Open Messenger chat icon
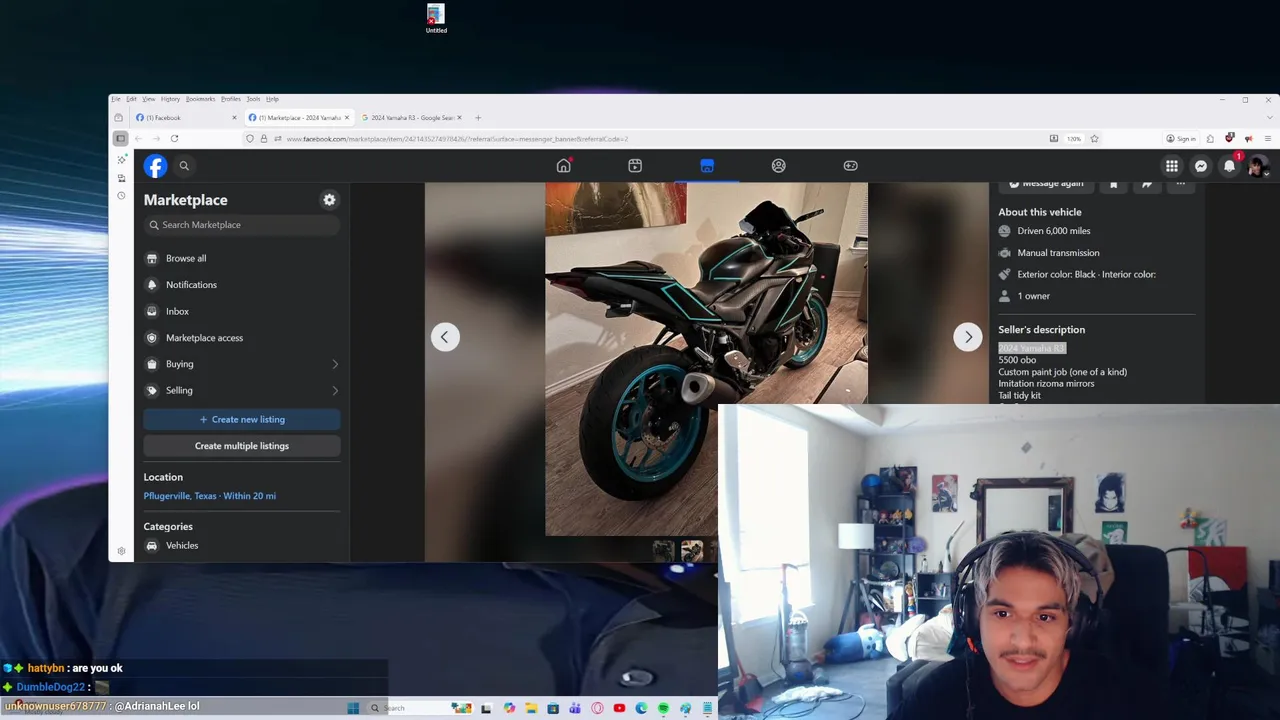This screenshot has width=1280, height=720. tap(1201, 166)
